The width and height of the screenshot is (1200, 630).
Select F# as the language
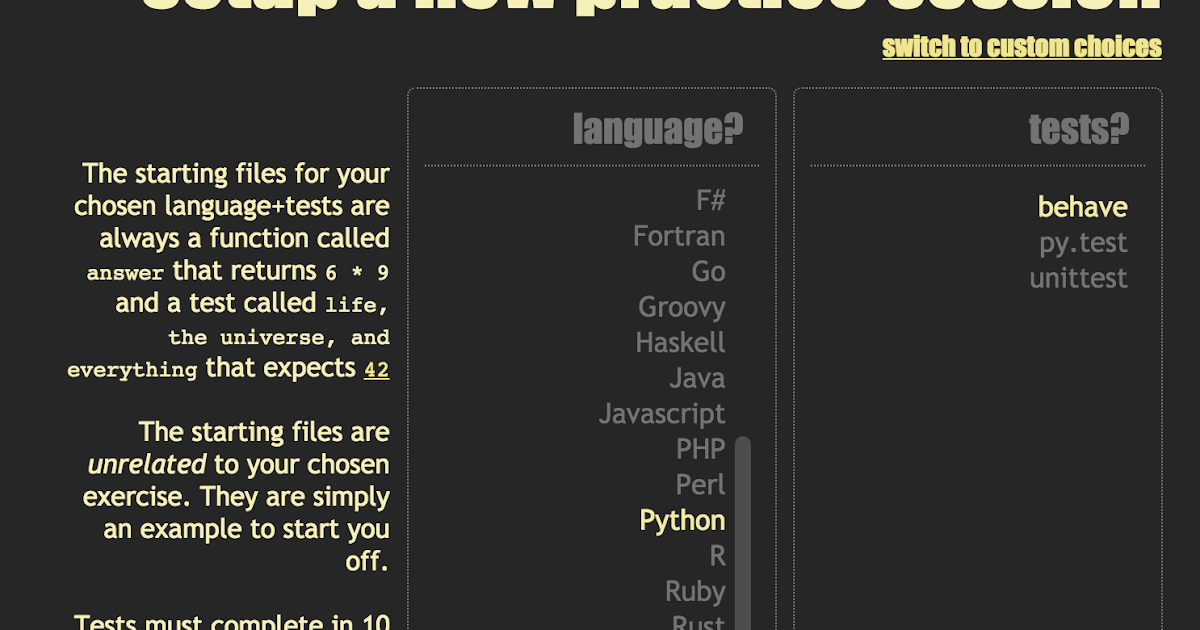tap(712, 200)
